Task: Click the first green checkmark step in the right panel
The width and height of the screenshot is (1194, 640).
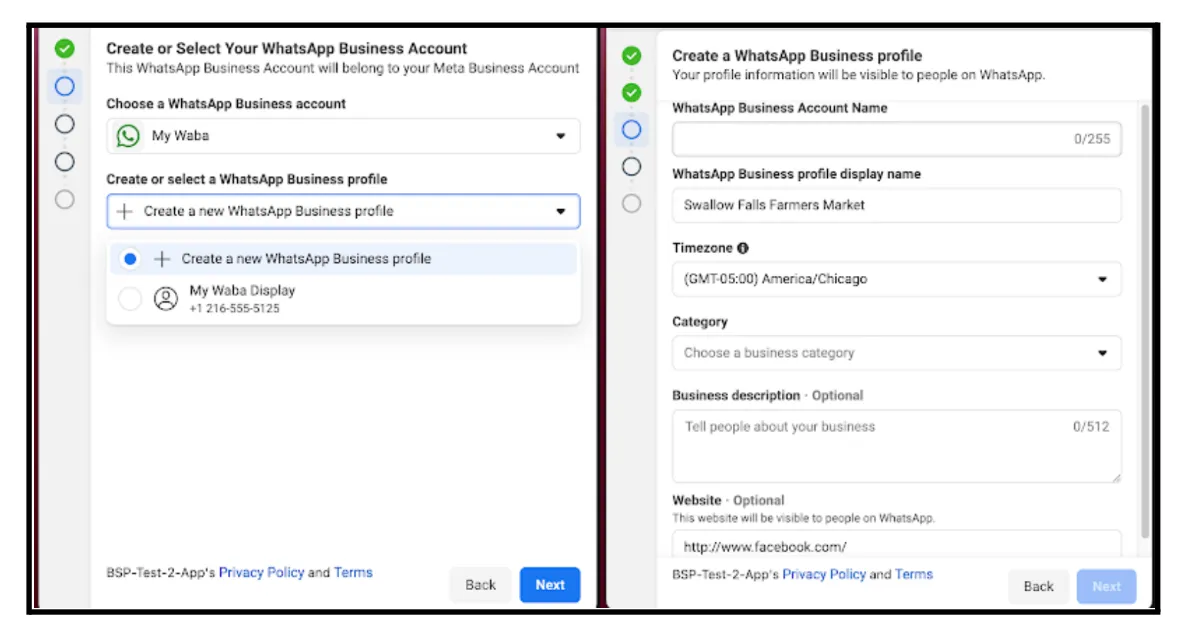Action: [x=631, y=56]
